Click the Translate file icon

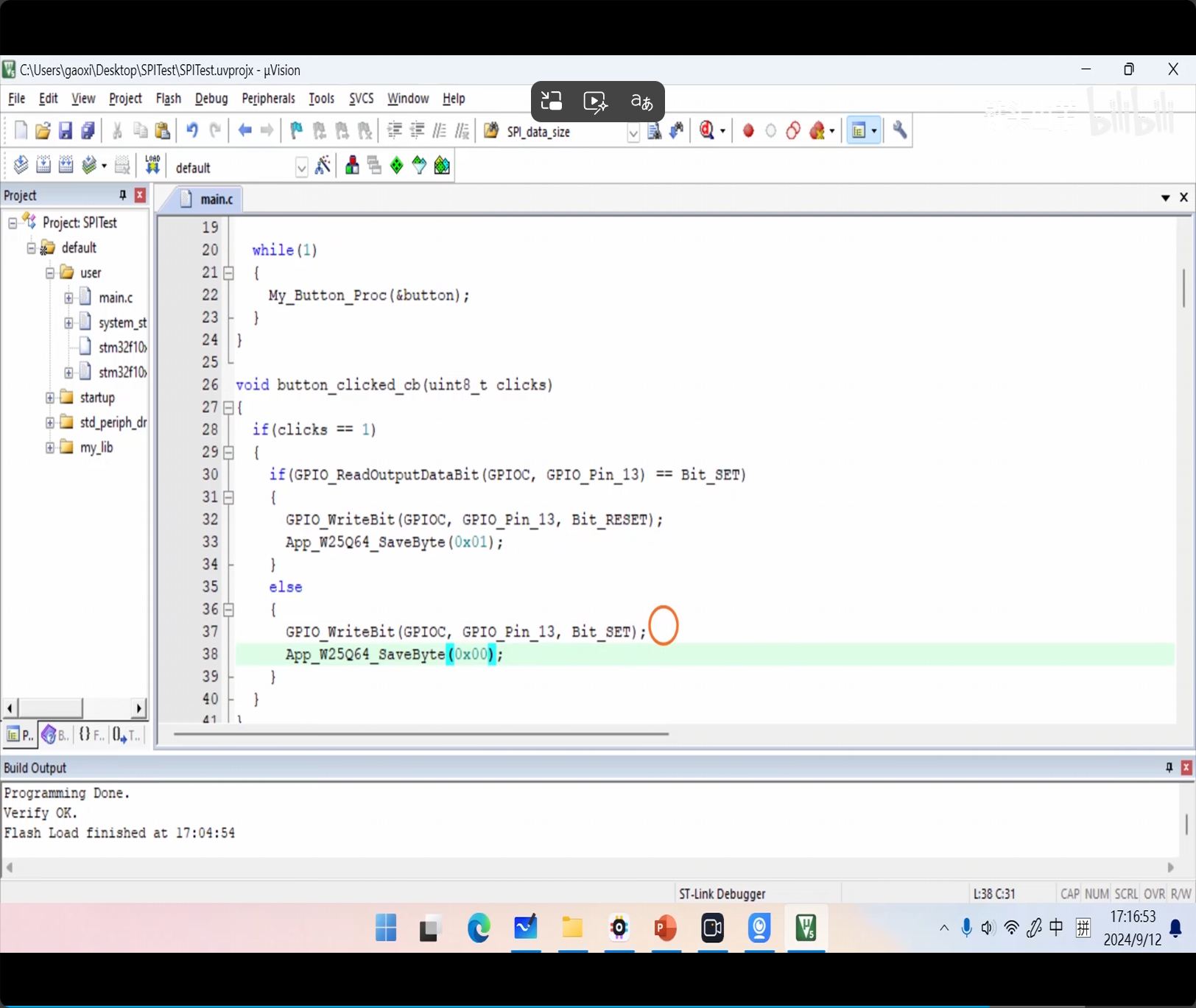(21, 165)
